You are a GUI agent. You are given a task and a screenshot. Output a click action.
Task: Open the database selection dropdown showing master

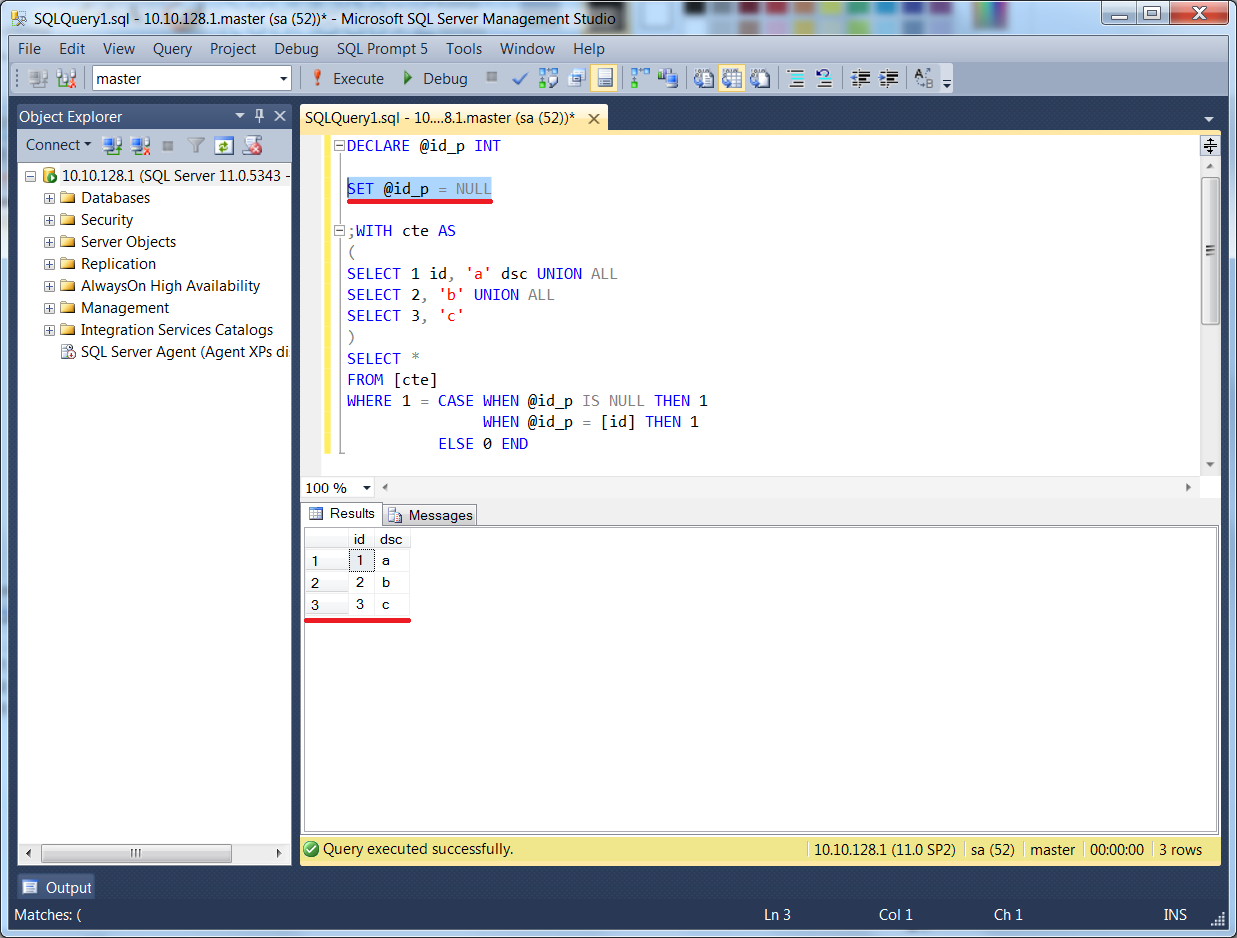click(x=282, y=78)
